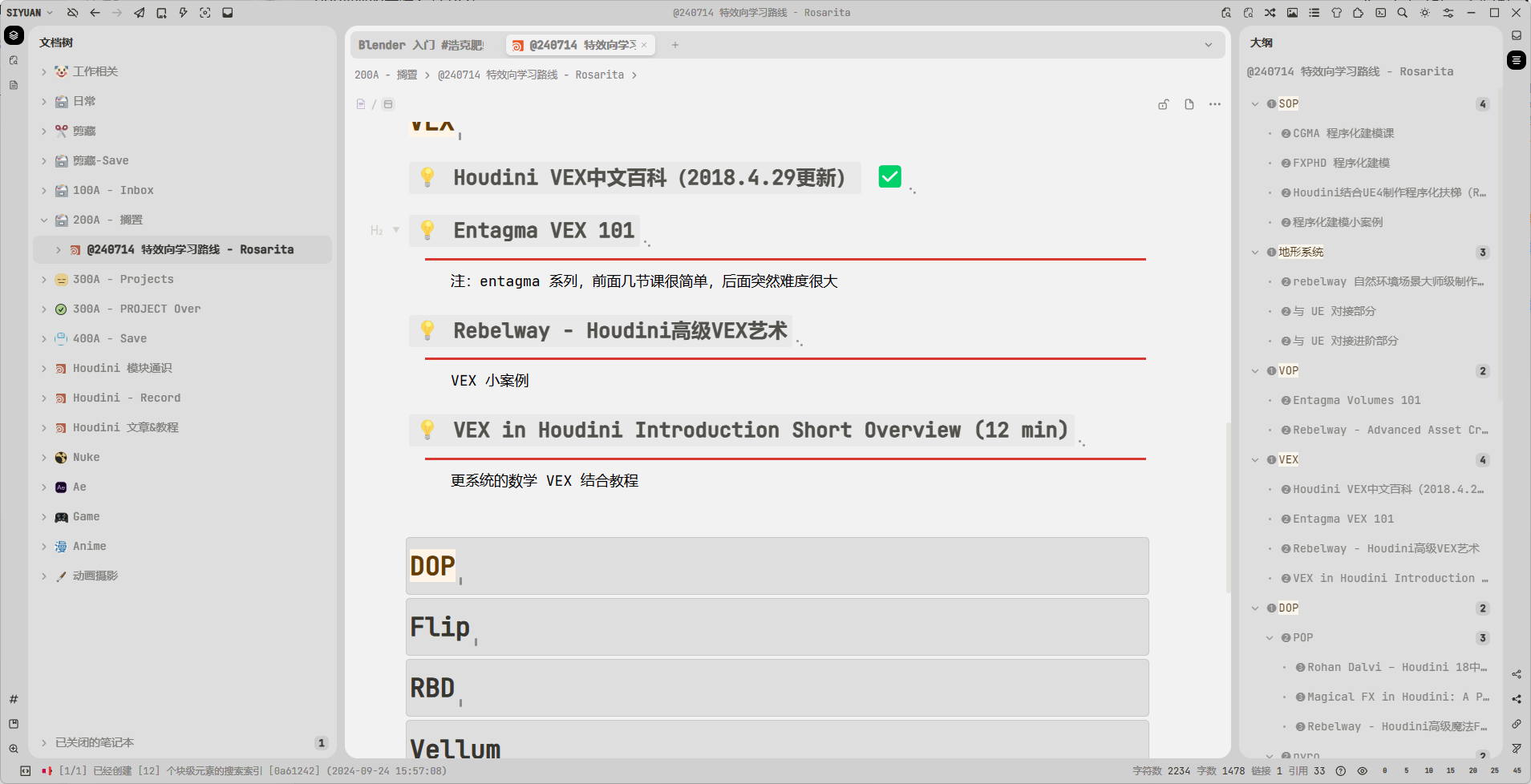Toggle the document edit lock icon
The height and width of the screenshot is (784, 1531).
tap(1164, 104)
